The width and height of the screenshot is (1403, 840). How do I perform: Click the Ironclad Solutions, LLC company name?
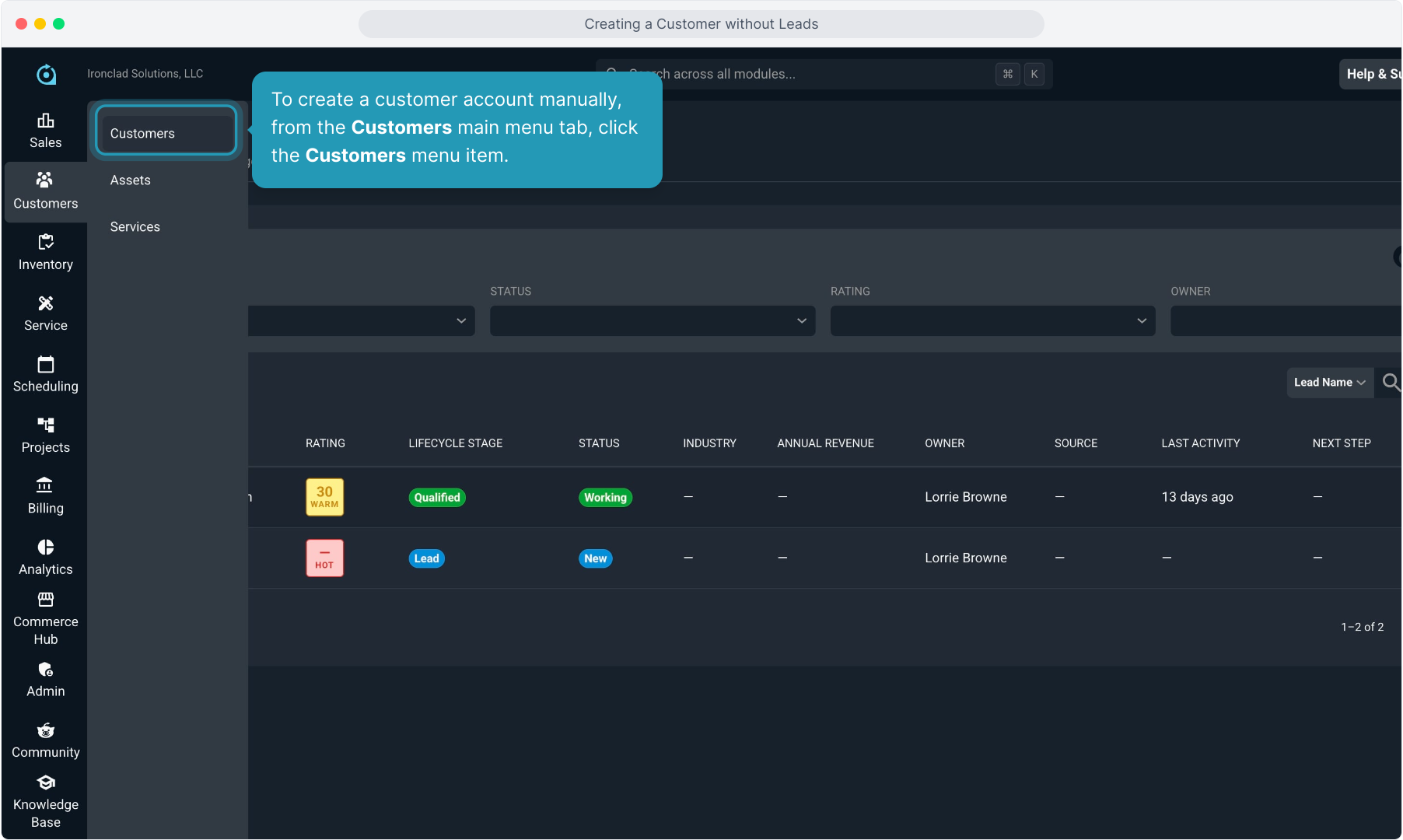[x=145, y=73]
